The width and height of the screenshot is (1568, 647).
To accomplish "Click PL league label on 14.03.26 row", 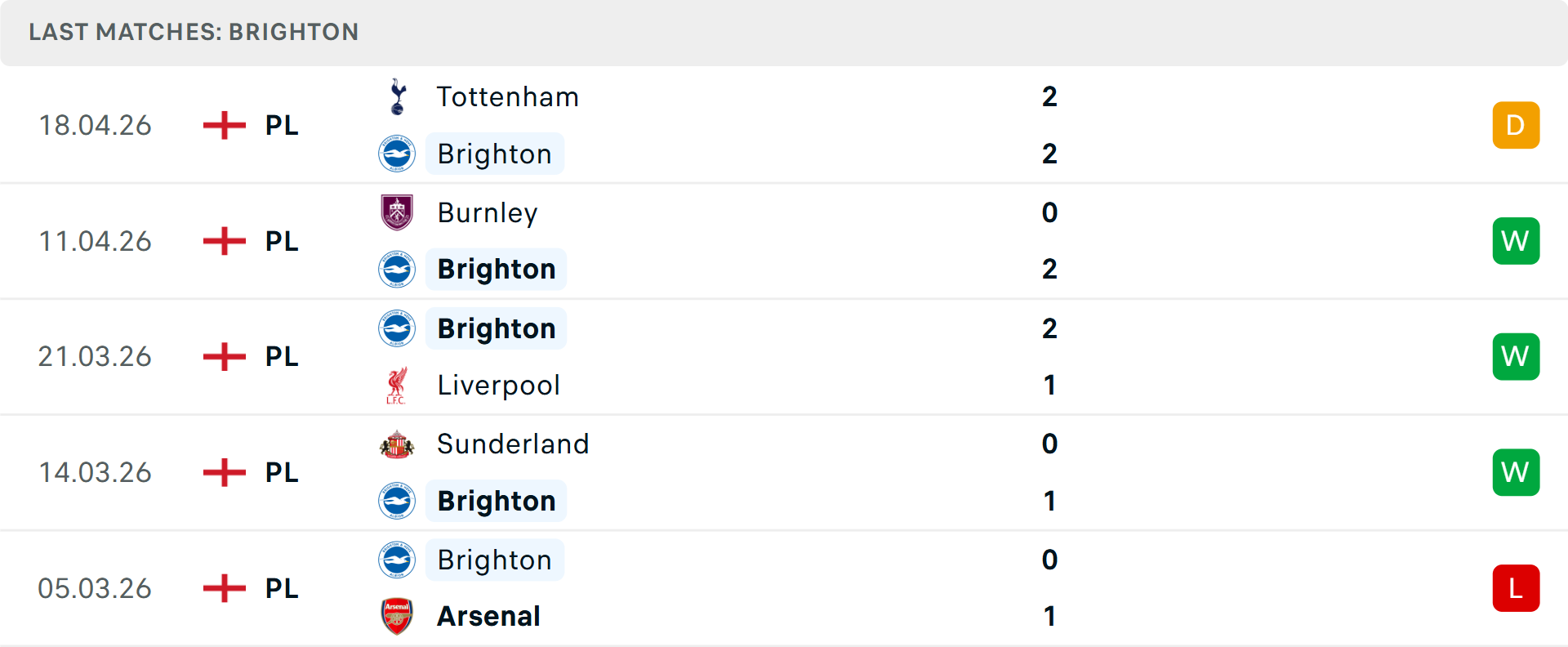I will (x=282, y=473).
